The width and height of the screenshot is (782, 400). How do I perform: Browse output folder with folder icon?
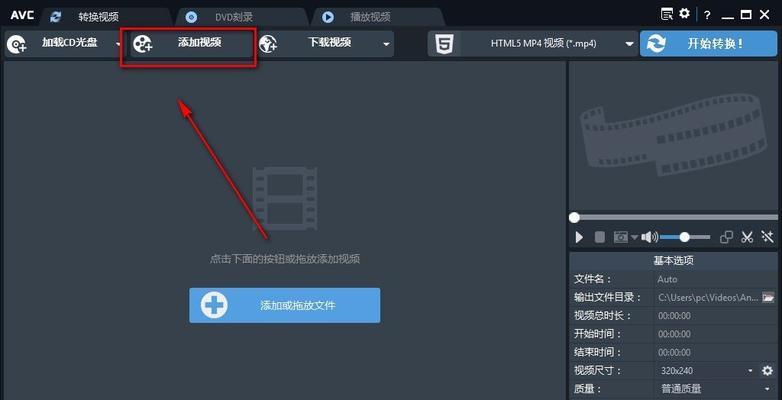pos(769,297)
